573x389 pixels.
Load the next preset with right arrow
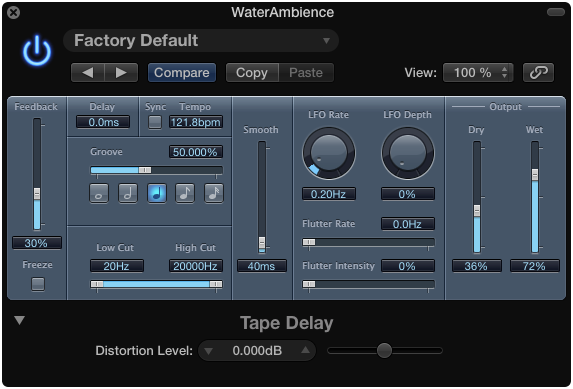pos(121,72)
